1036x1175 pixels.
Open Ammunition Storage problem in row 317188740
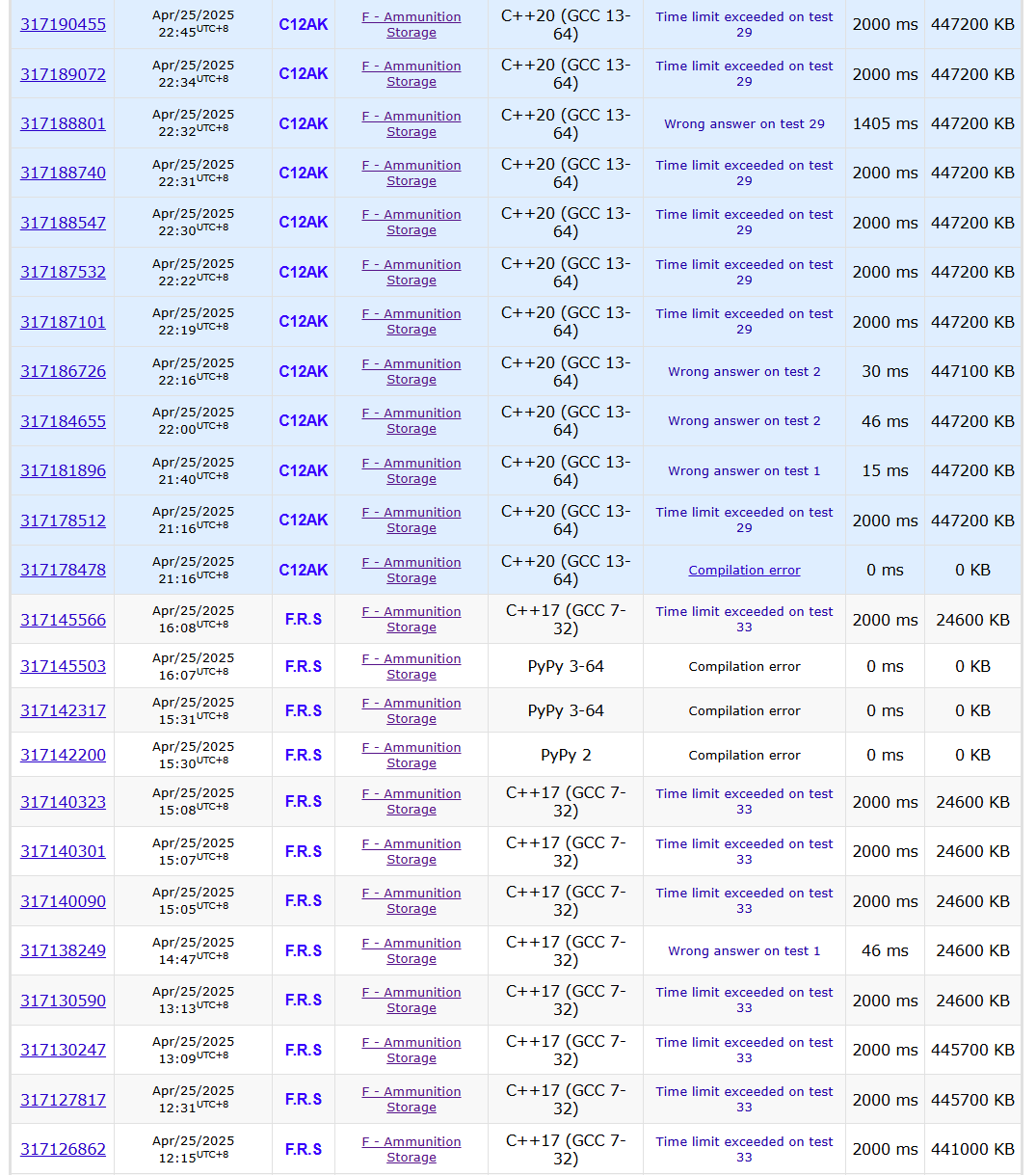[x=412, y=173]
